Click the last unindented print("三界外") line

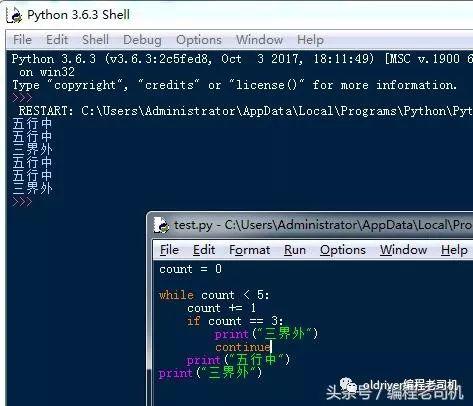[x=211, y=373]
